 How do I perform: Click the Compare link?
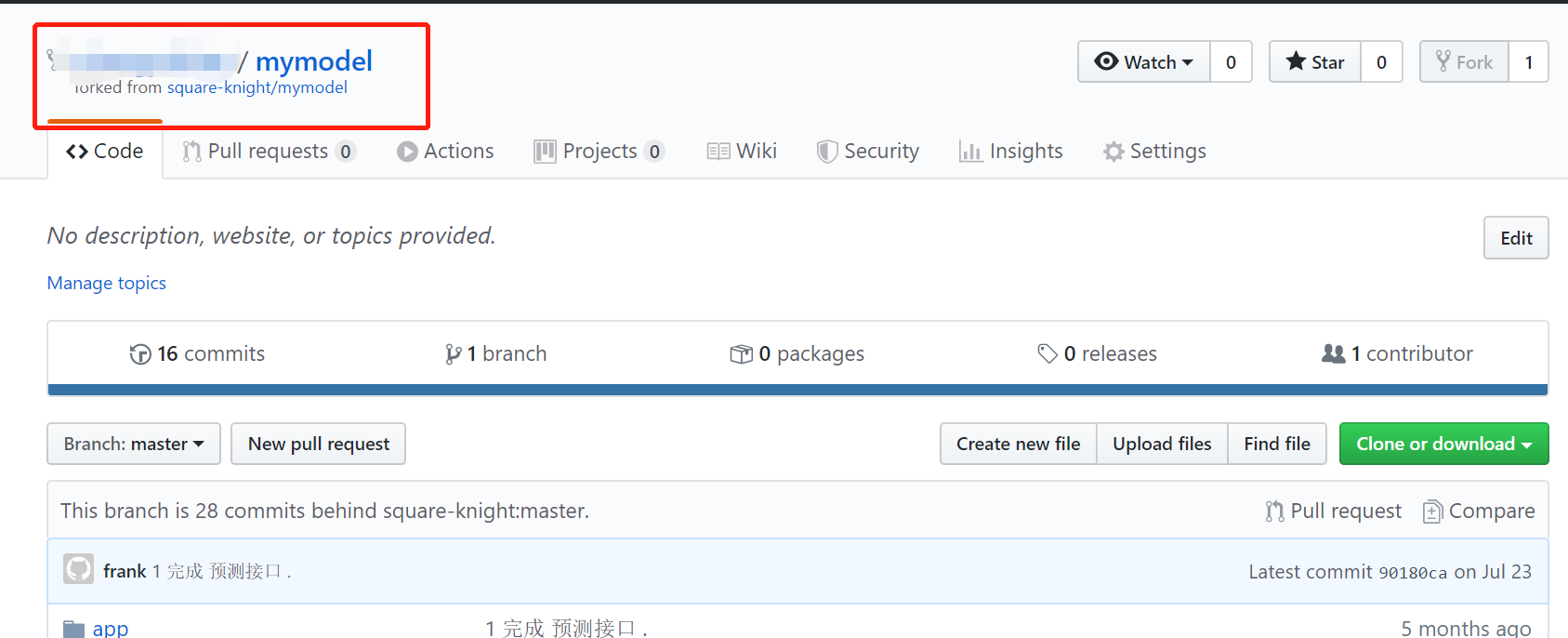pyautogui.click(x=1479, y=511)
